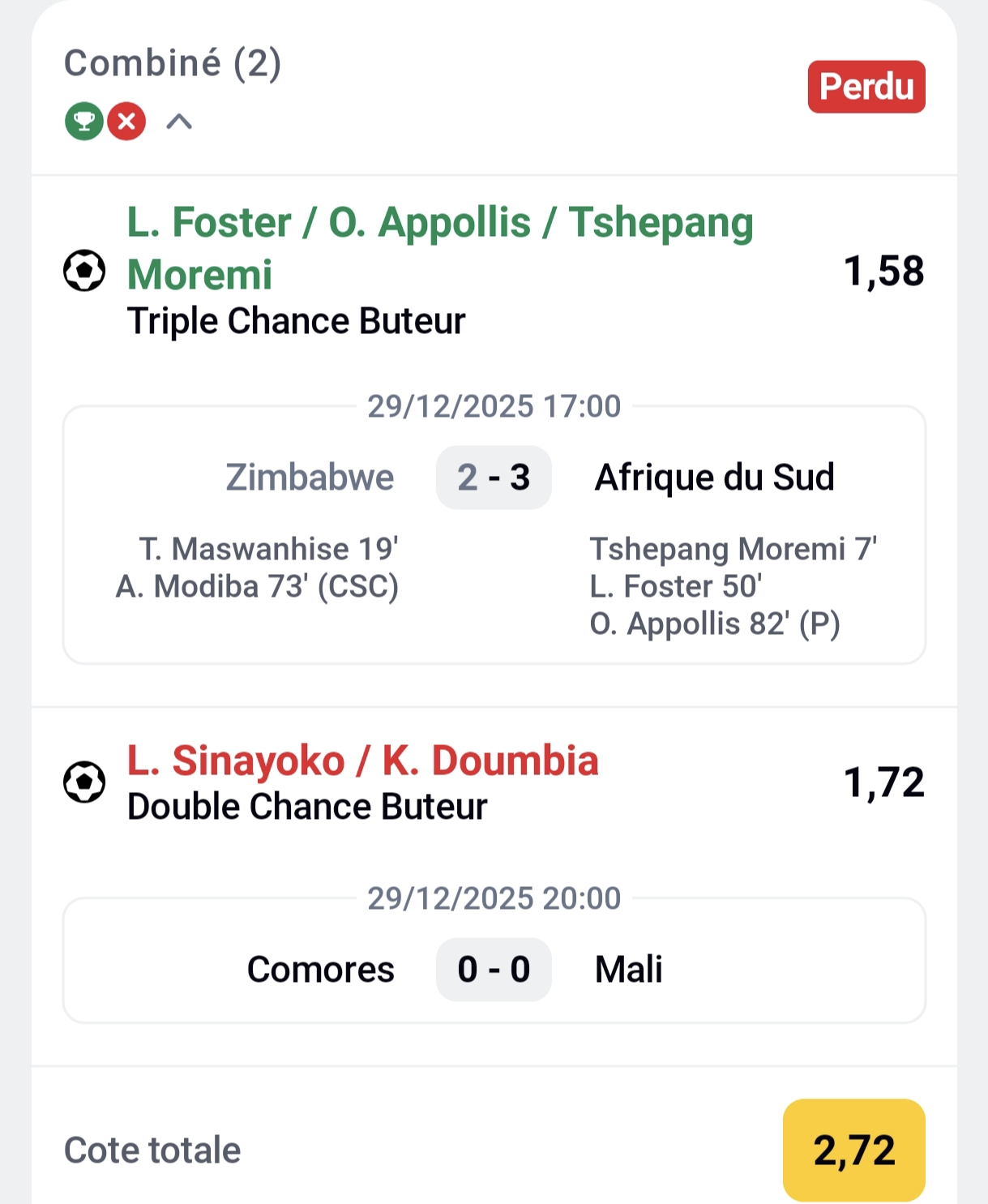Click the green trophy won-leg icon

click(x=83, y=122)
